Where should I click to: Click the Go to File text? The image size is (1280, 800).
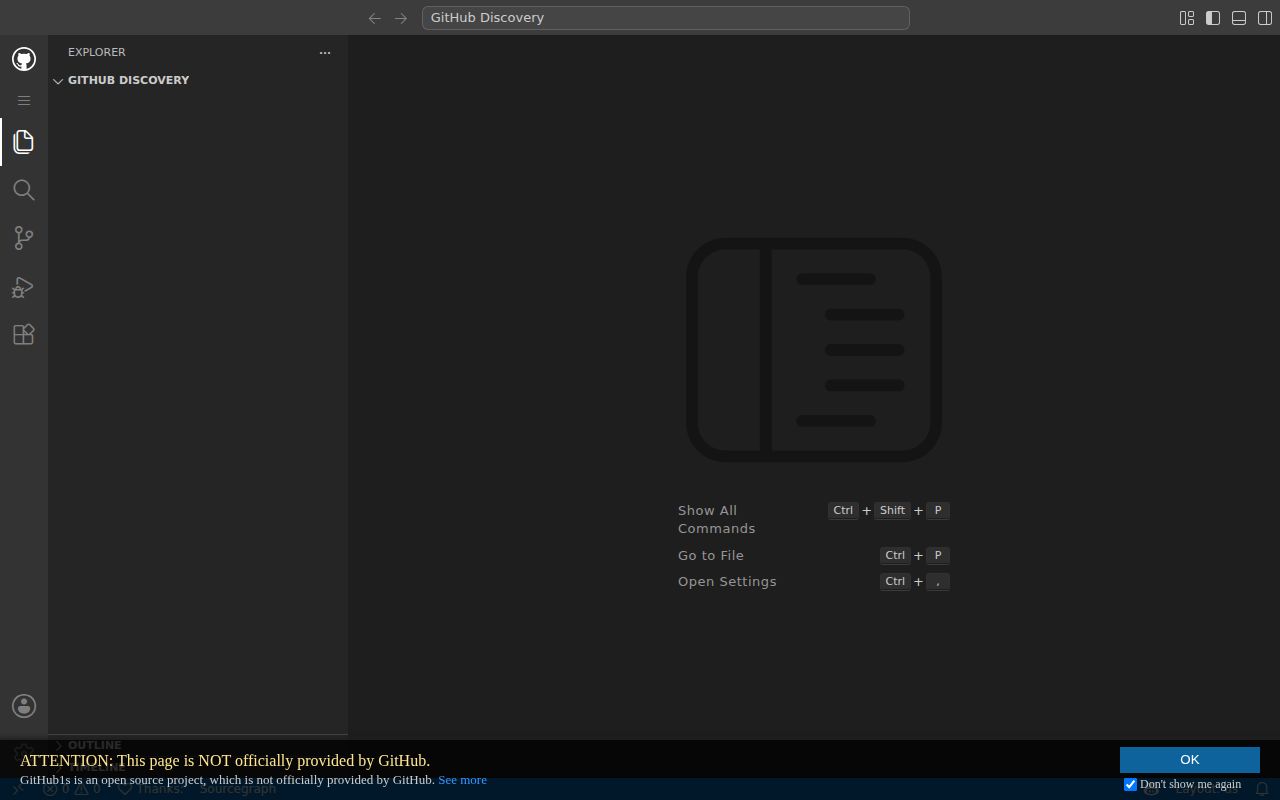pos(711,555)
